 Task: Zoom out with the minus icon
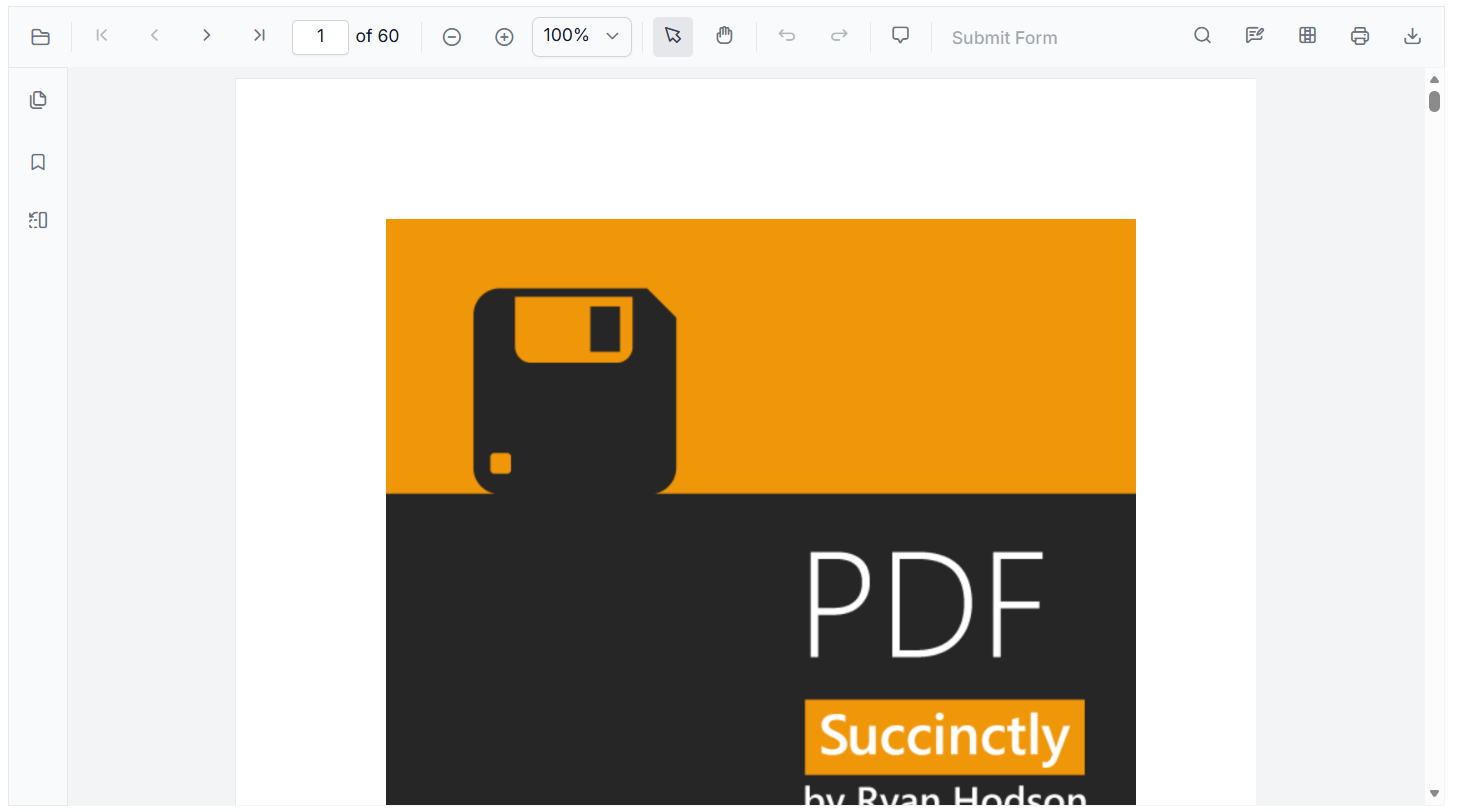pos(452,37)
